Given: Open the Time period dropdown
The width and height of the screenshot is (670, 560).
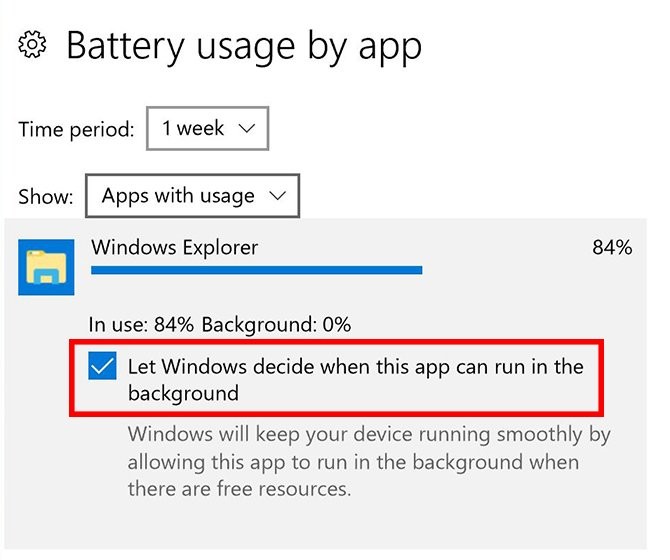Looking at the screenshot, I should coord(208,129).
